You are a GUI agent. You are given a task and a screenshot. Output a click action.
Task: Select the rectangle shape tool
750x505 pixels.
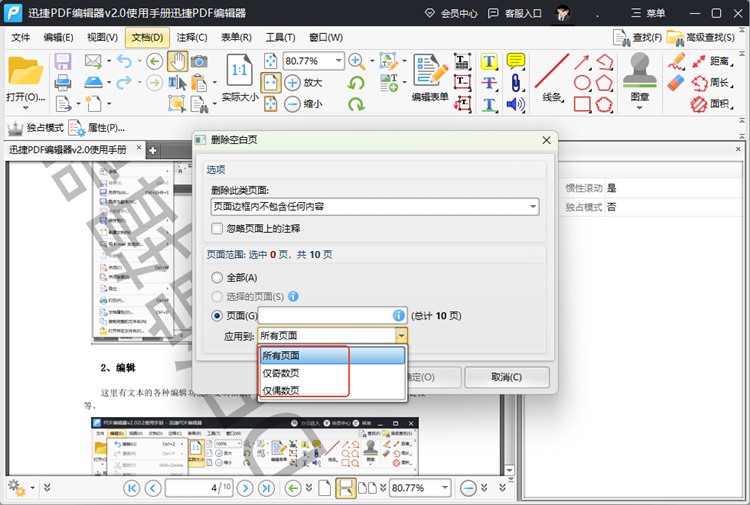pyautogui.click(x=582, y=104)
